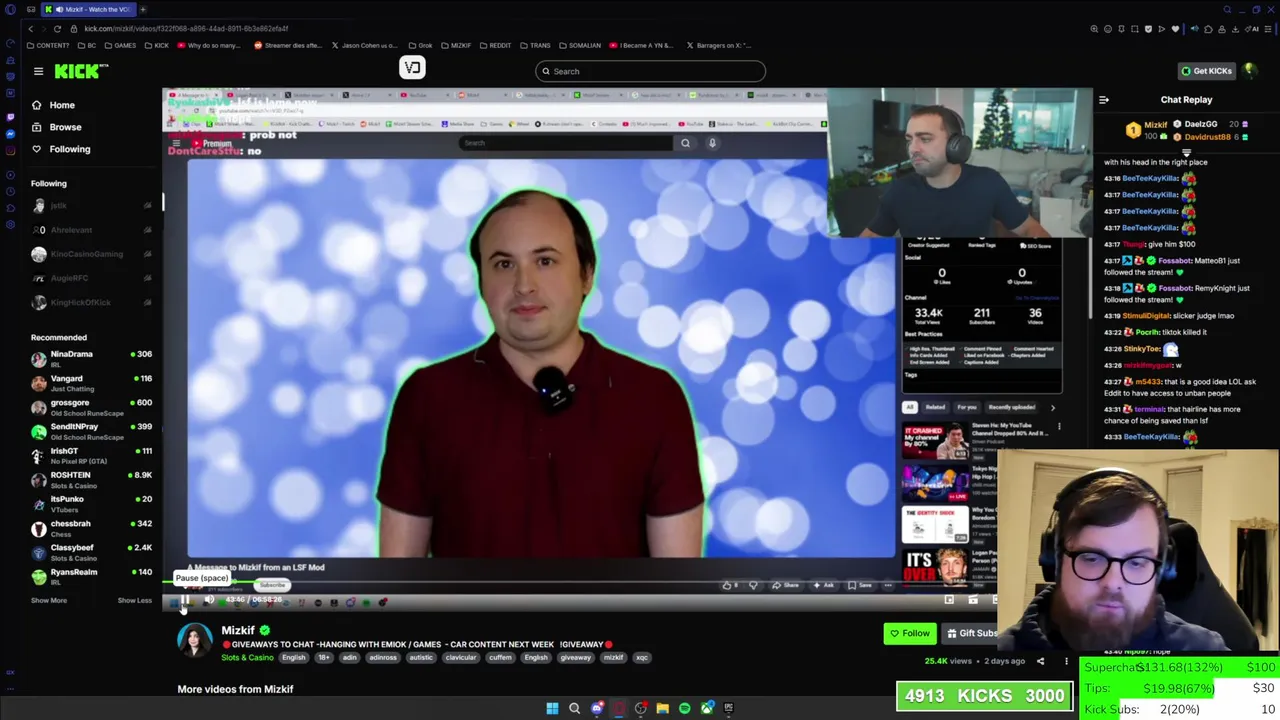This screenshot has width=1280, height=720.
Task: Open the more options menu under the video
Action: (1066, 661)
